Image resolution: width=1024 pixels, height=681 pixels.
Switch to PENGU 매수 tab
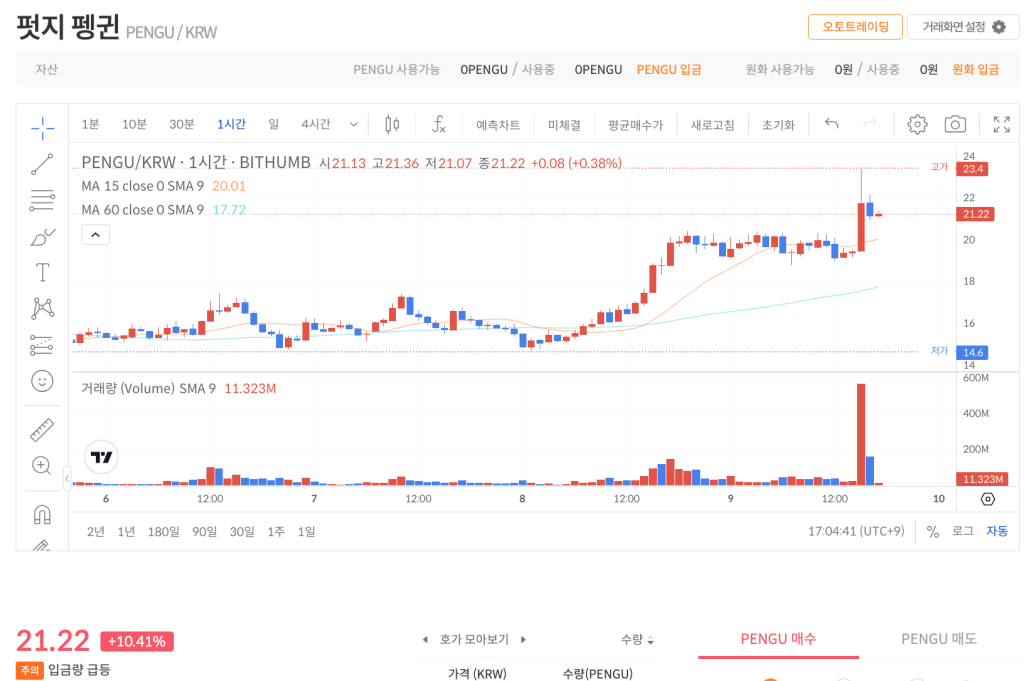pyautogui.click(x=778, y=639)
